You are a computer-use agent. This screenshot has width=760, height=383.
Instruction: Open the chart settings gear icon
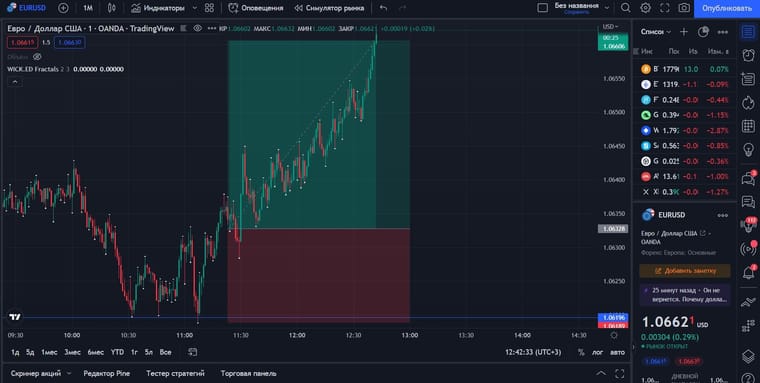tap(645, 8)
